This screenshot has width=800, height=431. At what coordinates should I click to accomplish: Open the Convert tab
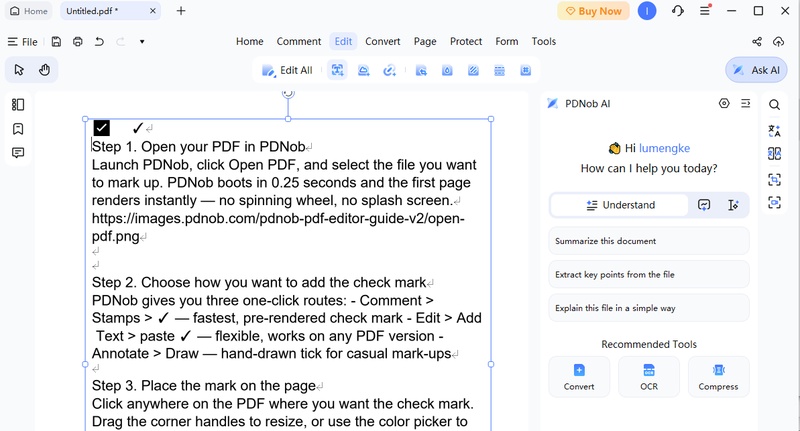(x=383, y=41)
